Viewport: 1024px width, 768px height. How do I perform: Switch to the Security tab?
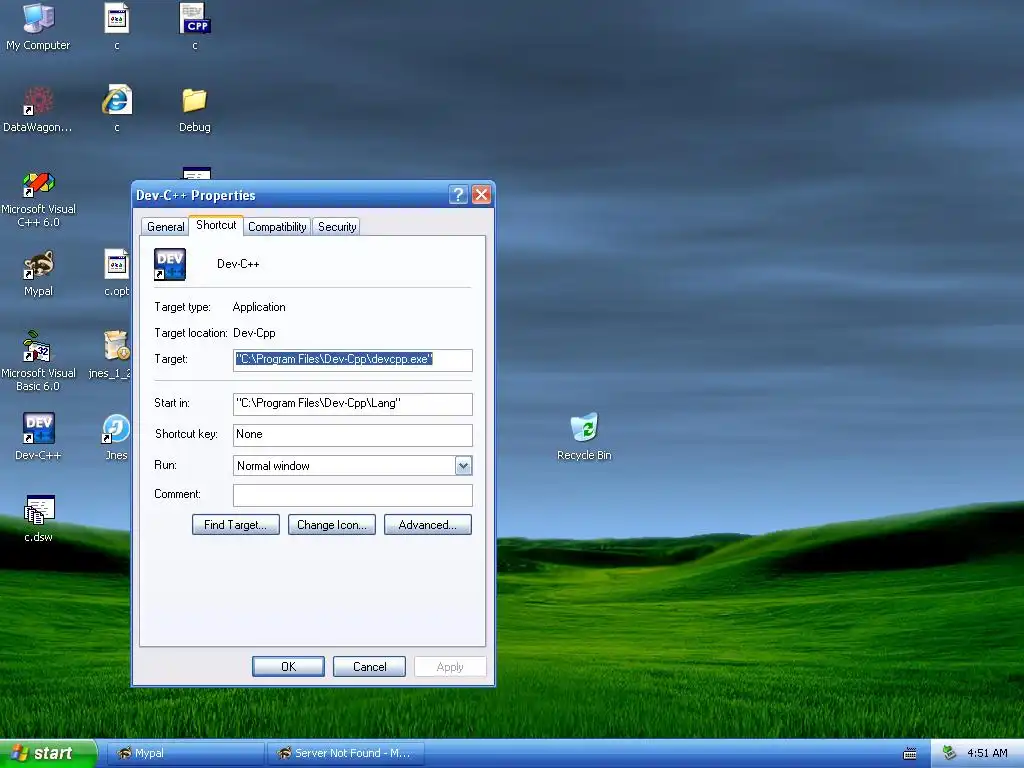tap(337, 227)
